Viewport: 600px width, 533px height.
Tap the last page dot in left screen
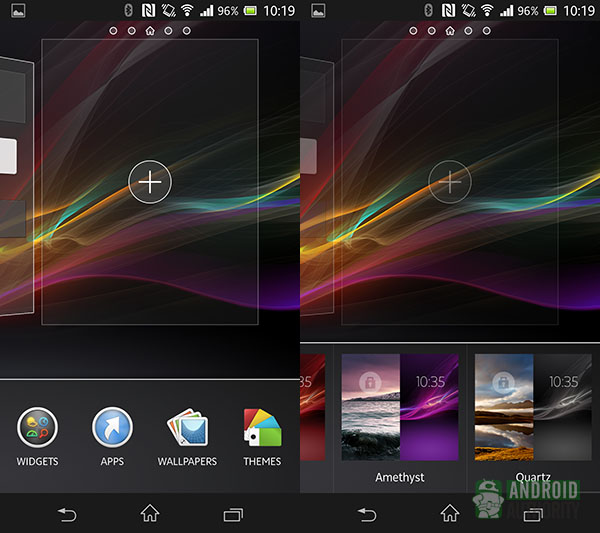click(x=187, y=31)
